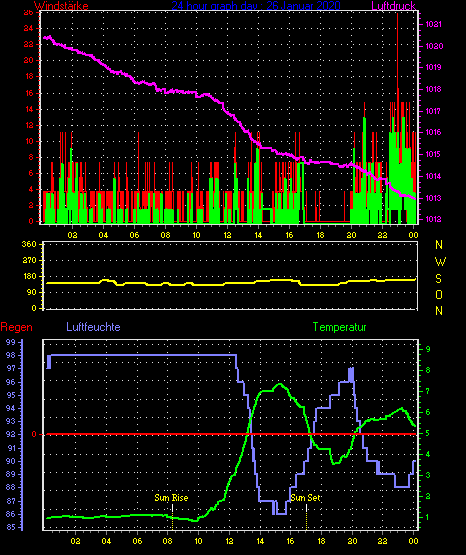Click the 97 humidity axis value

tap(11, 369)
